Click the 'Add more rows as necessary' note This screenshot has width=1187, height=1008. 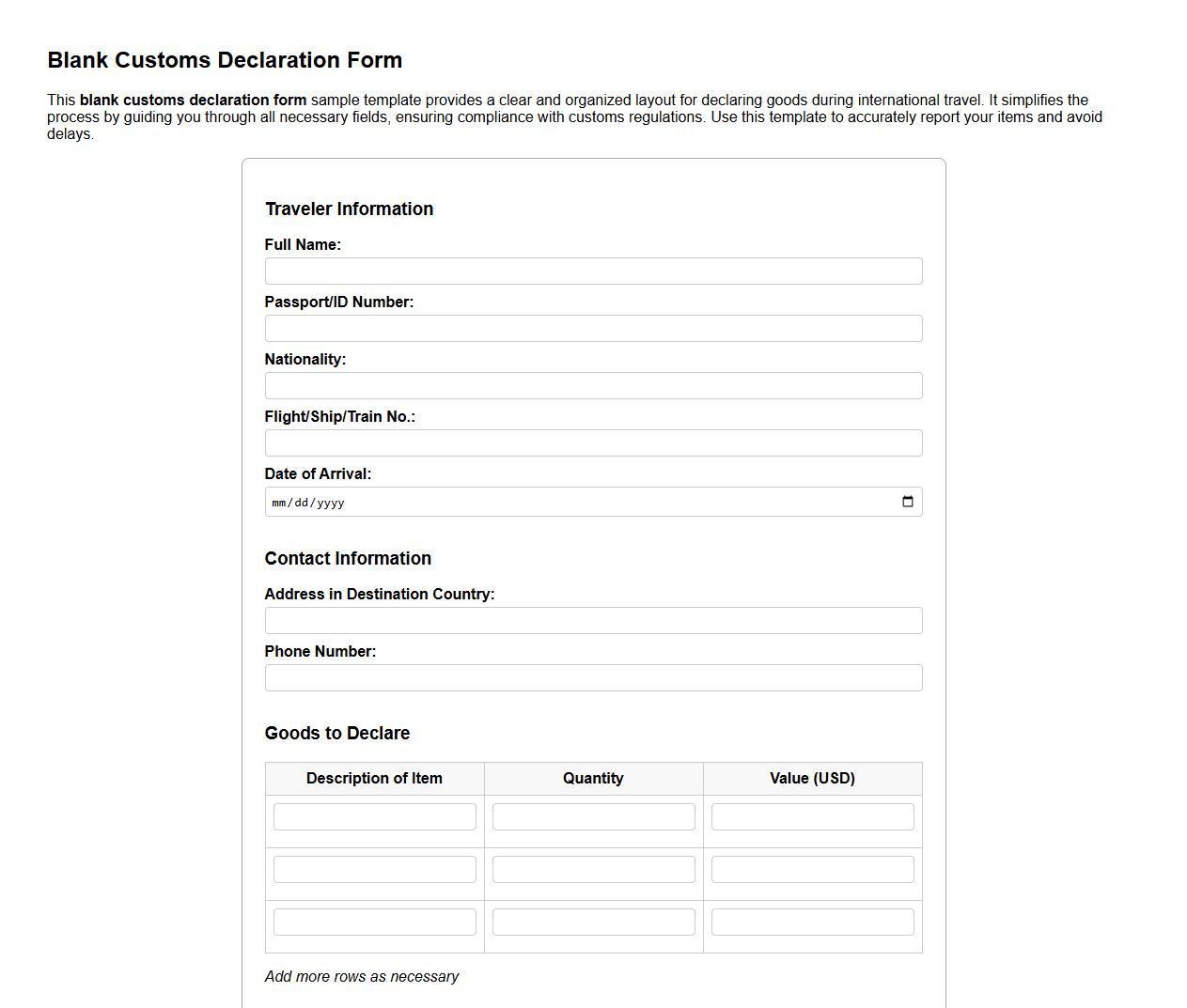(x=362, y=976)
